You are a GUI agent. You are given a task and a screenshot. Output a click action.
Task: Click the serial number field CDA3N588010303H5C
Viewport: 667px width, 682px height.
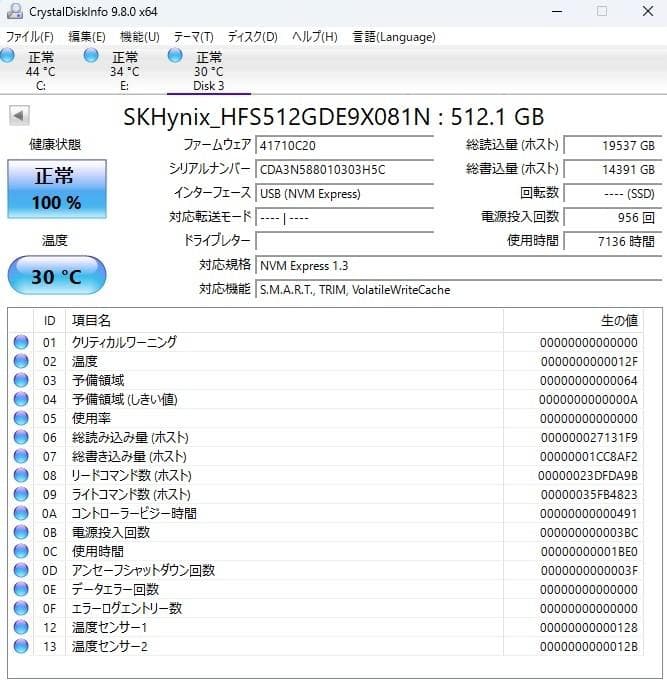pyautogui.click(x=345, y=169)
